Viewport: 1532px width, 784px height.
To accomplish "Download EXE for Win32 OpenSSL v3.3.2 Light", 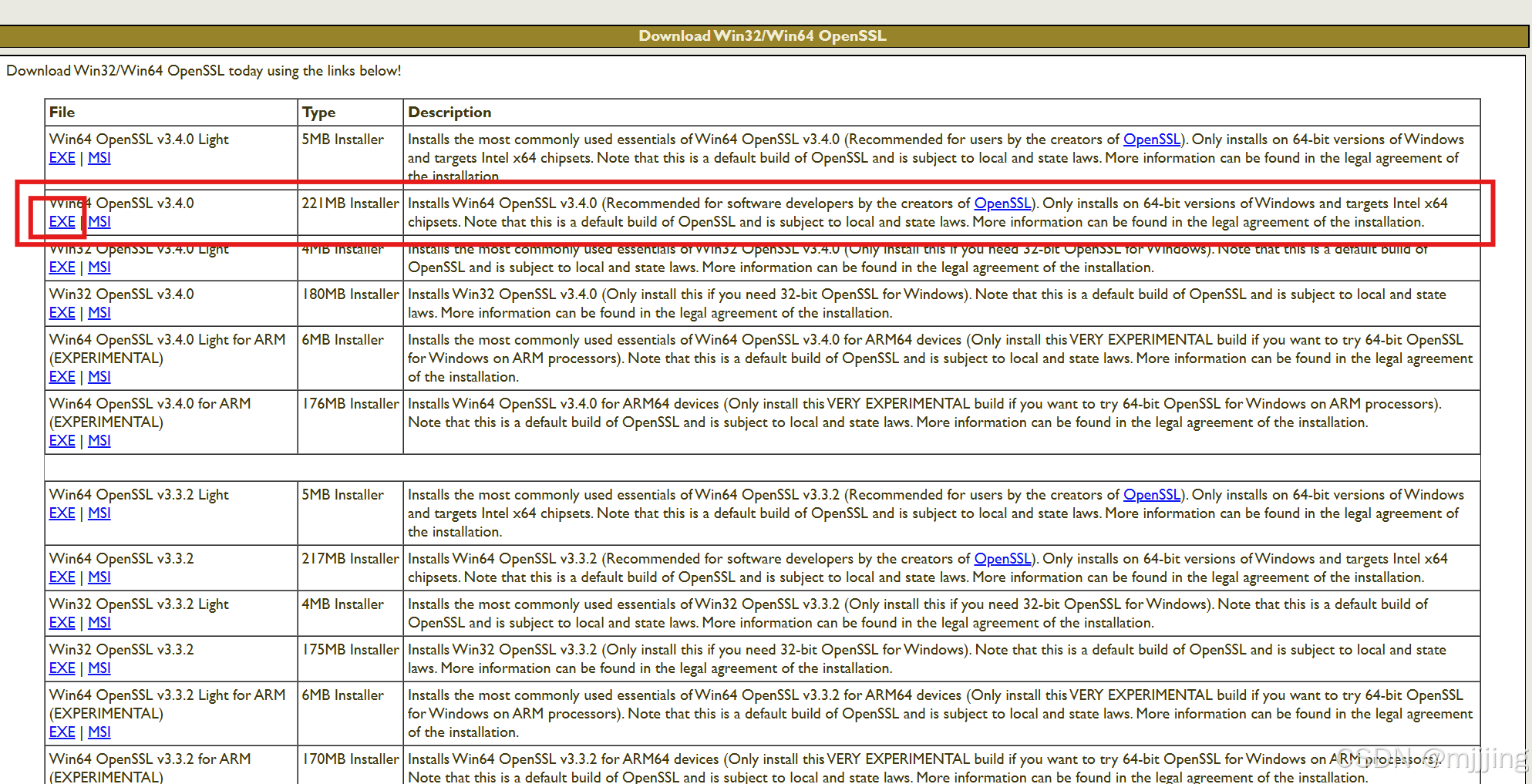I will pyautogui.click(x=62, y=623).
